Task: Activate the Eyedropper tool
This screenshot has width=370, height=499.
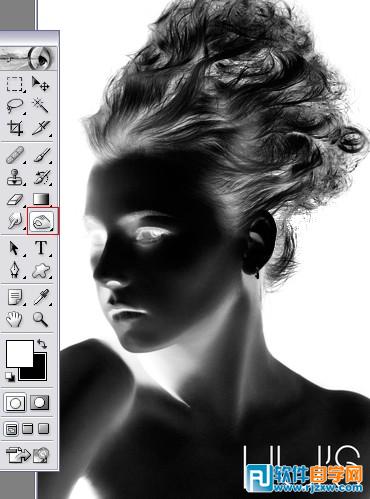Action: pyautogui.click(x=42, y=297)
